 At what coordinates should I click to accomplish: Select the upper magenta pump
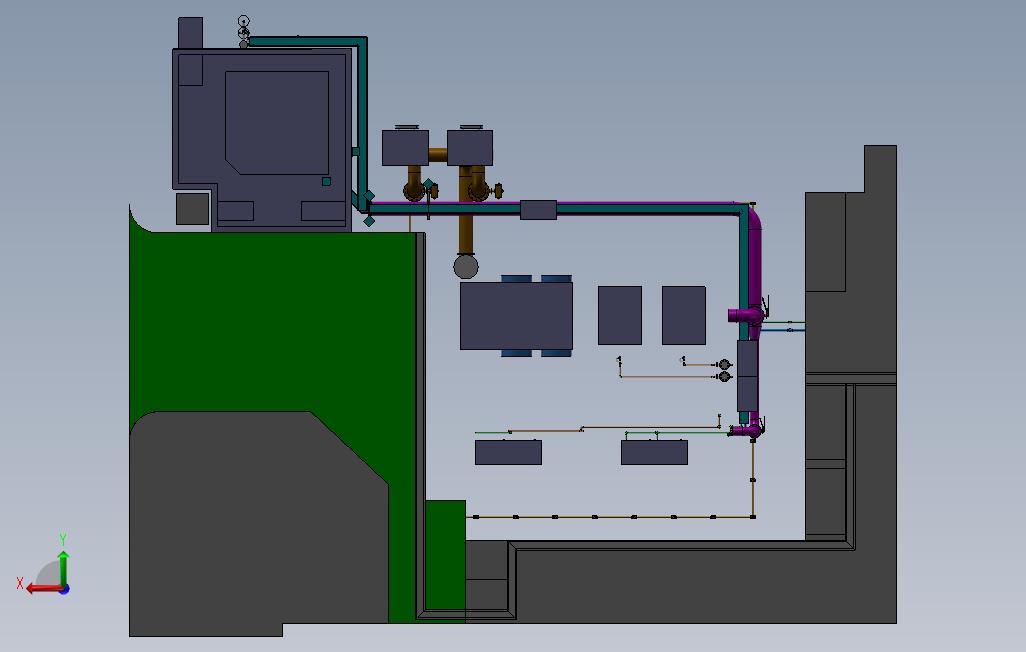[746, 316]
